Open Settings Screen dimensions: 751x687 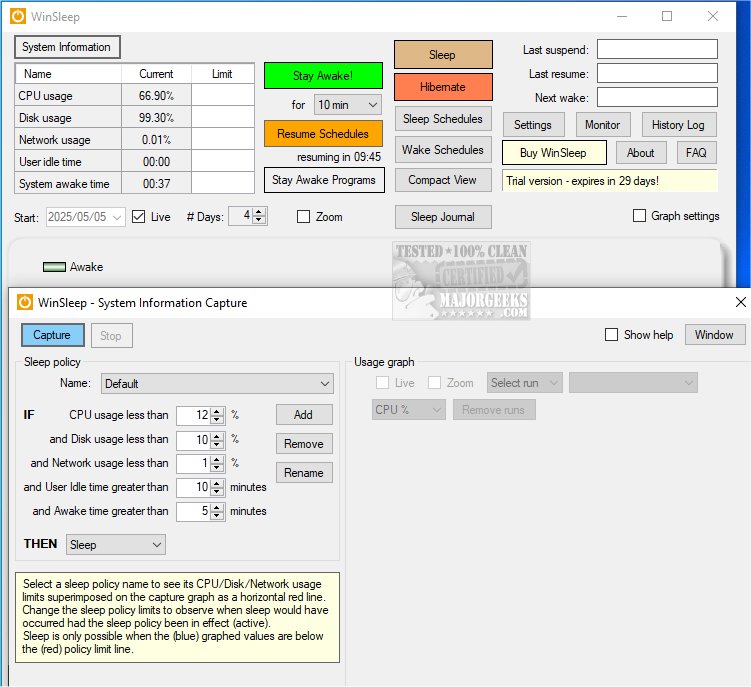coord(534,125)
